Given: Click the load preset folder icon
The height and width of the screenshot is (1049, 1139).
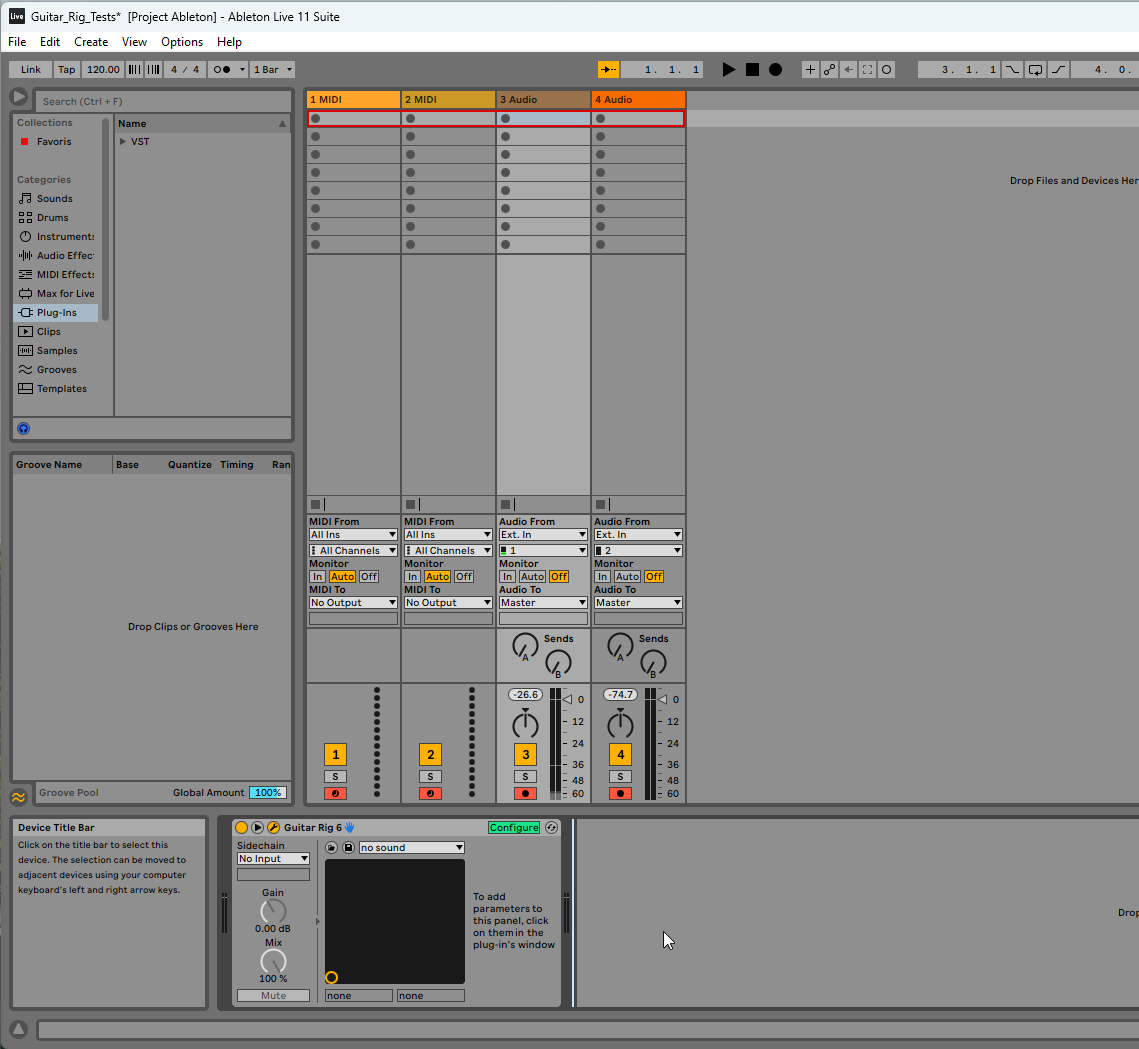Looking at the screenshot, I should click(x=331, y=848).
